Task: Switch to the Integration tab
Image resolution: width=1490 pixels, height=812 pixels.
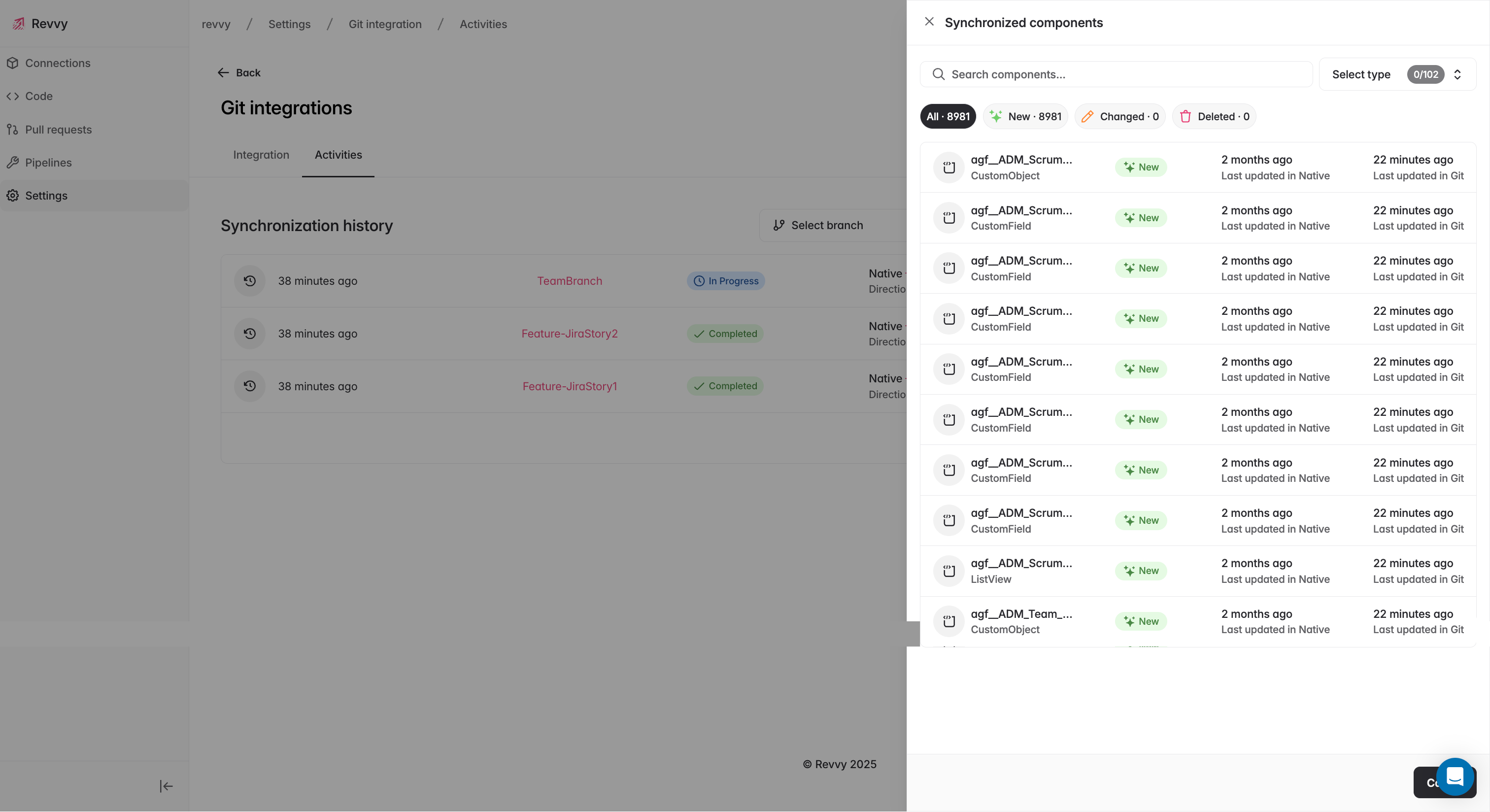Action: tap(261, 155)
